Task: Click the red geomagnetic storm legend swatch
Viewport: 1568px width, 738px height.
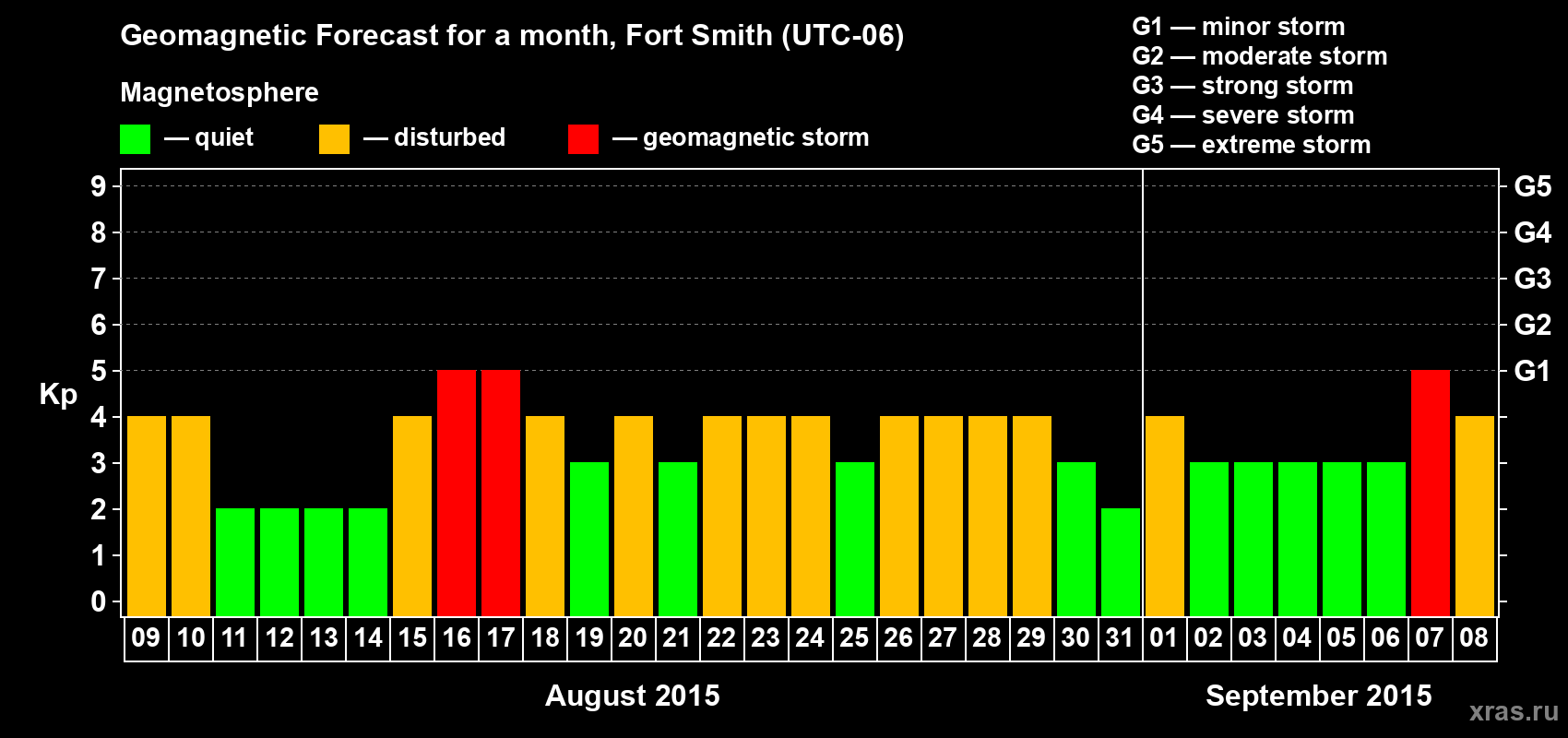Action: point(583,139)
